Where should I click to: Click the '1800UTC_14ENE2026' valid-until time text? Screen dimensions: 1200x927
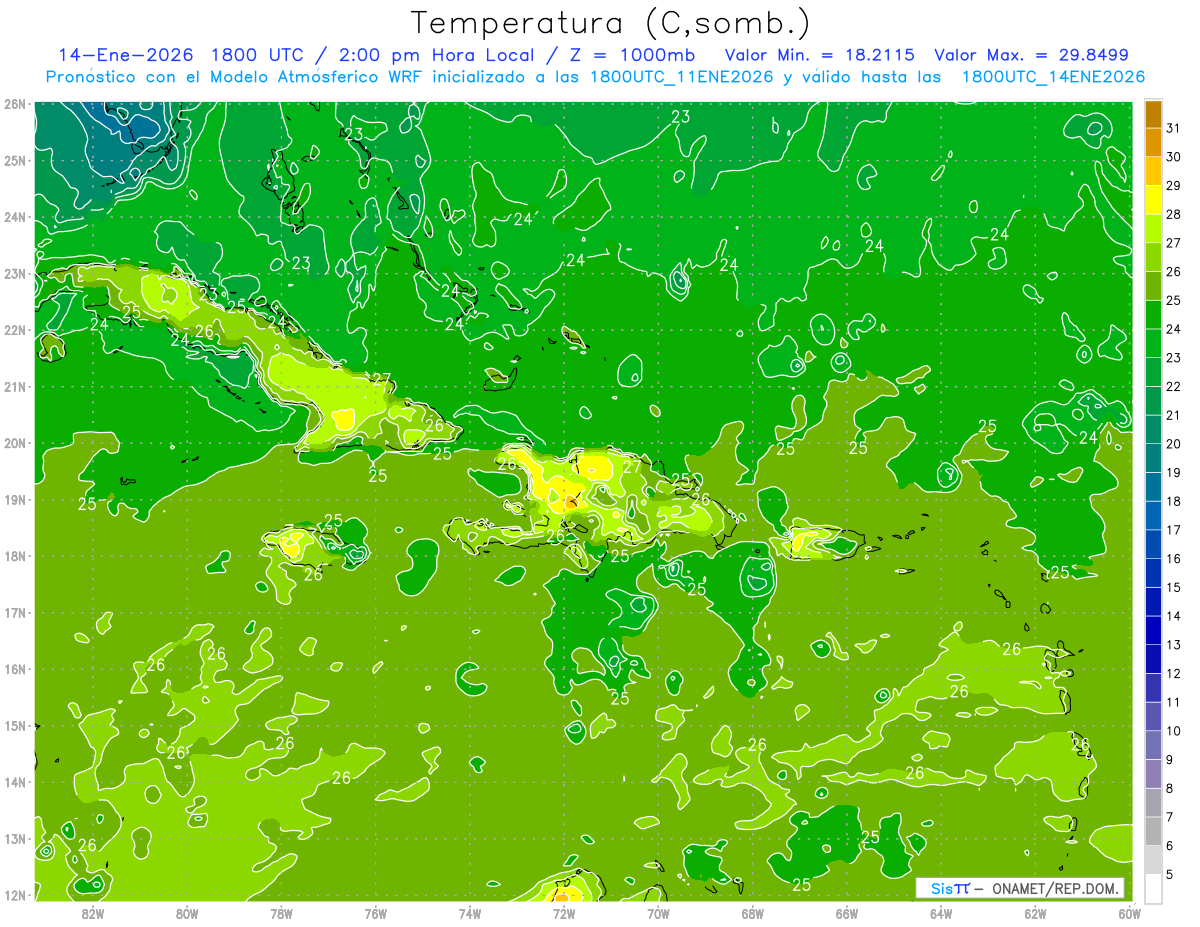pos(1053,77)
